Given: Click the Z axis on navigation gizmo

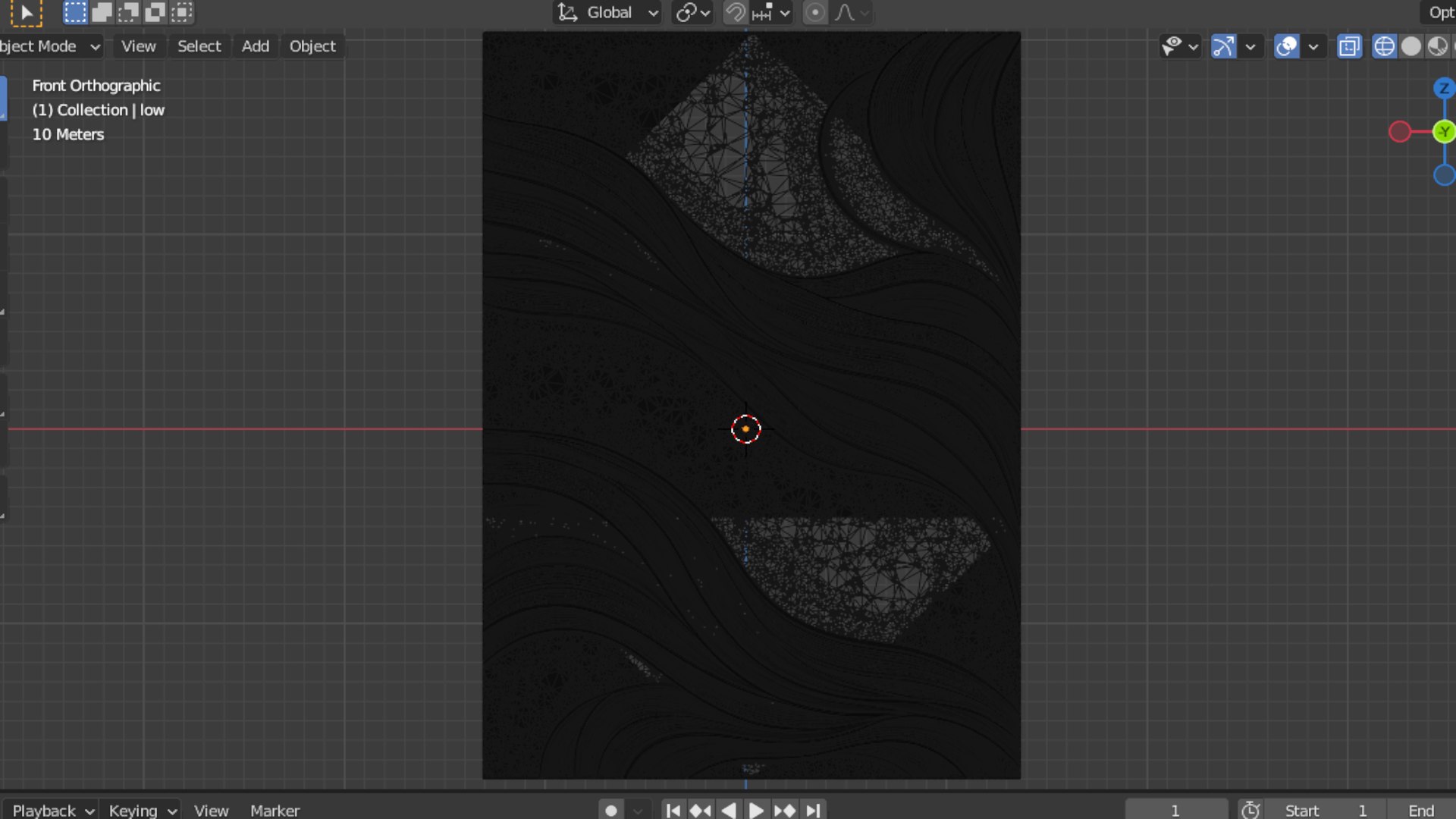Looking at the screenshot, I should pos(1444,88).
